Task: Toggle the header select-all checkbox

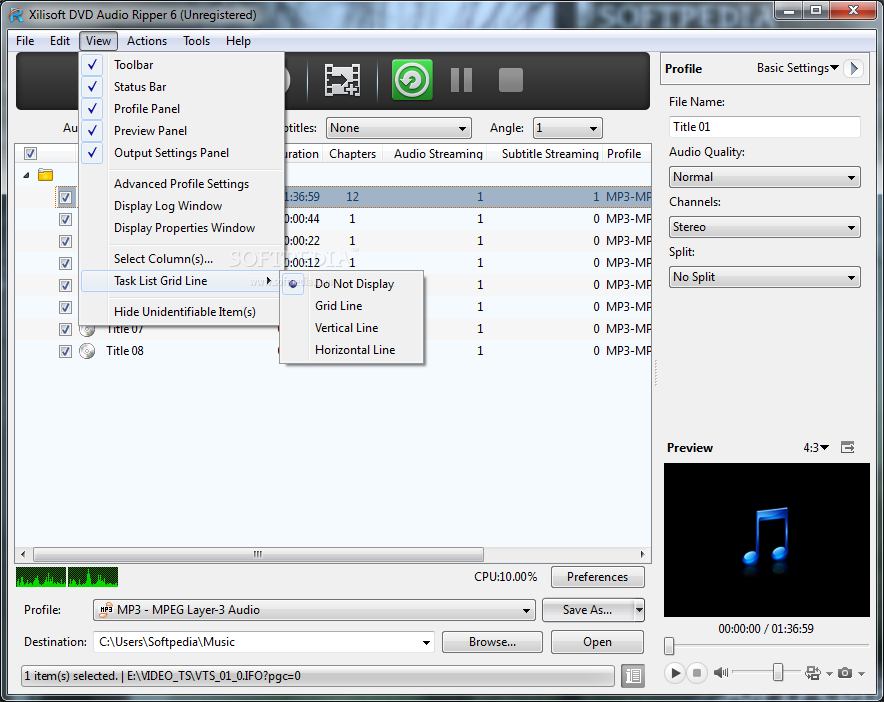Action: pyautogui.click(x=30, y=153)
